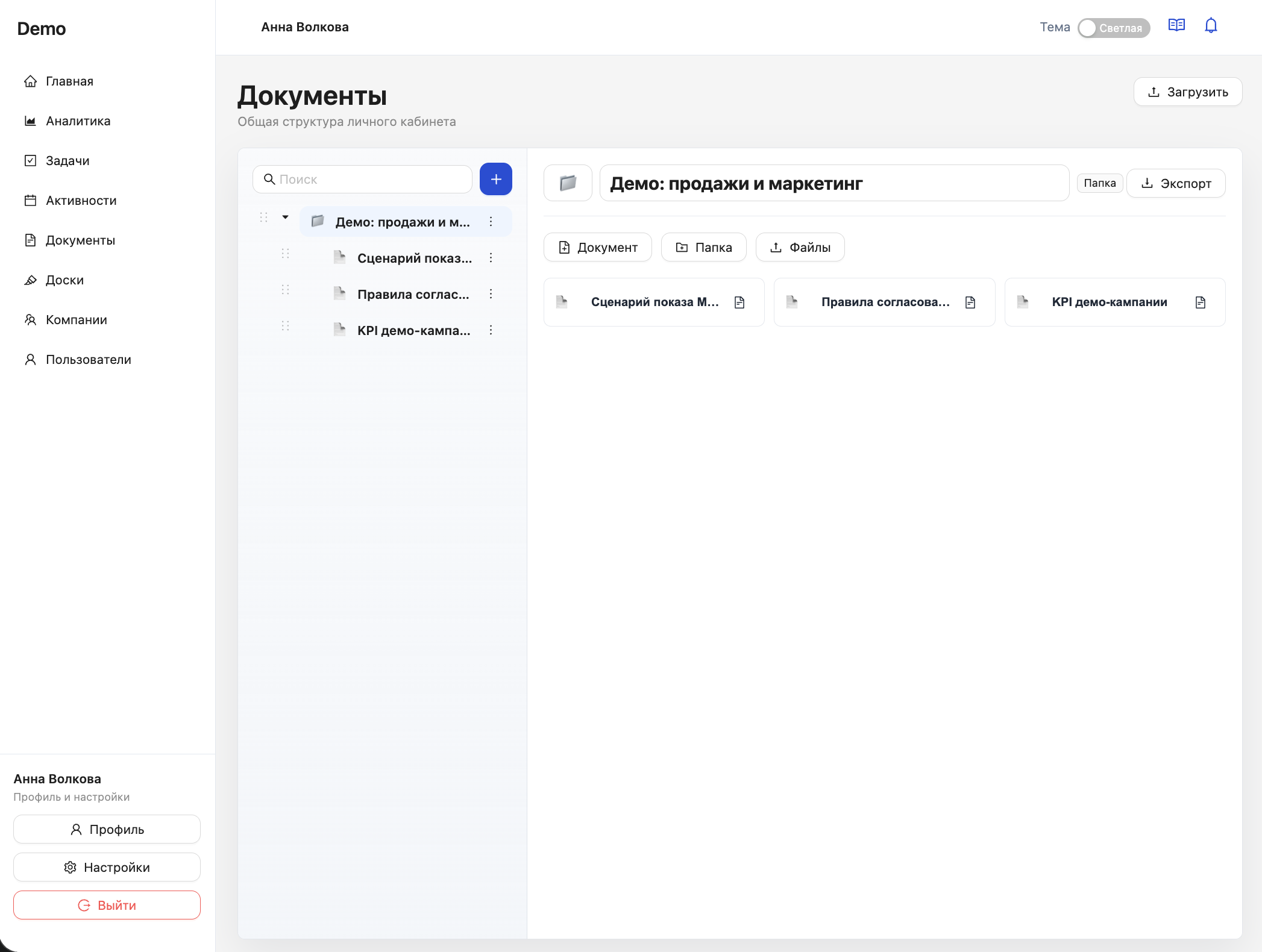Click drag handle beside Правила соглас...
Screen dimensions: 1262x952
coord(285,289)
